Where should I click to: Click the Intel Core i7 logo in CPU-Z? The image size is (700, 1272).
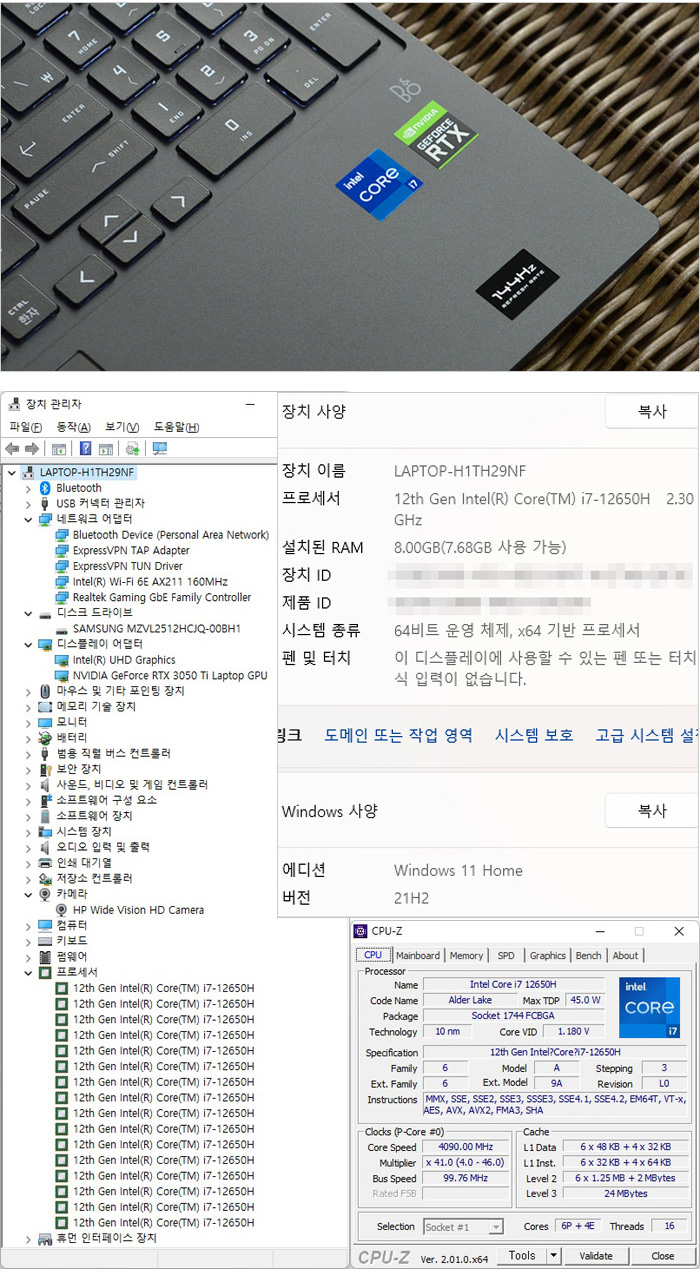(649, 1007)
